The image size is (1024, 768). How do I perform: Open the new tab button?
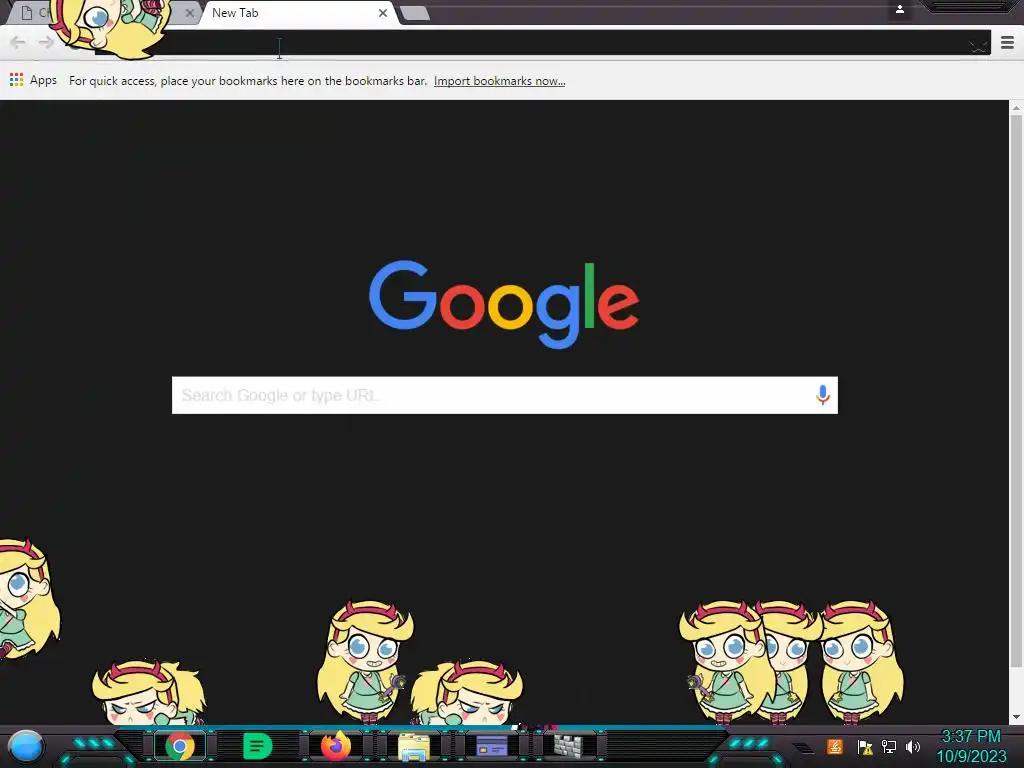tap(413, 13)
